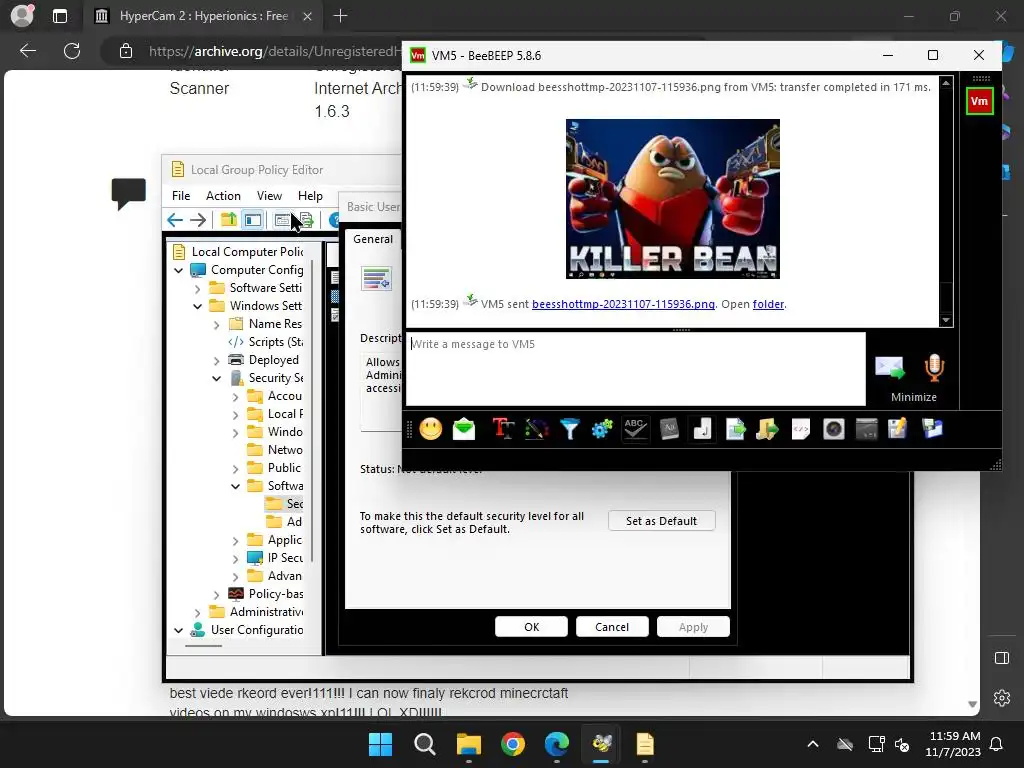
Task: Toggle the ABC spell check option
Action: tap(635, 429)
